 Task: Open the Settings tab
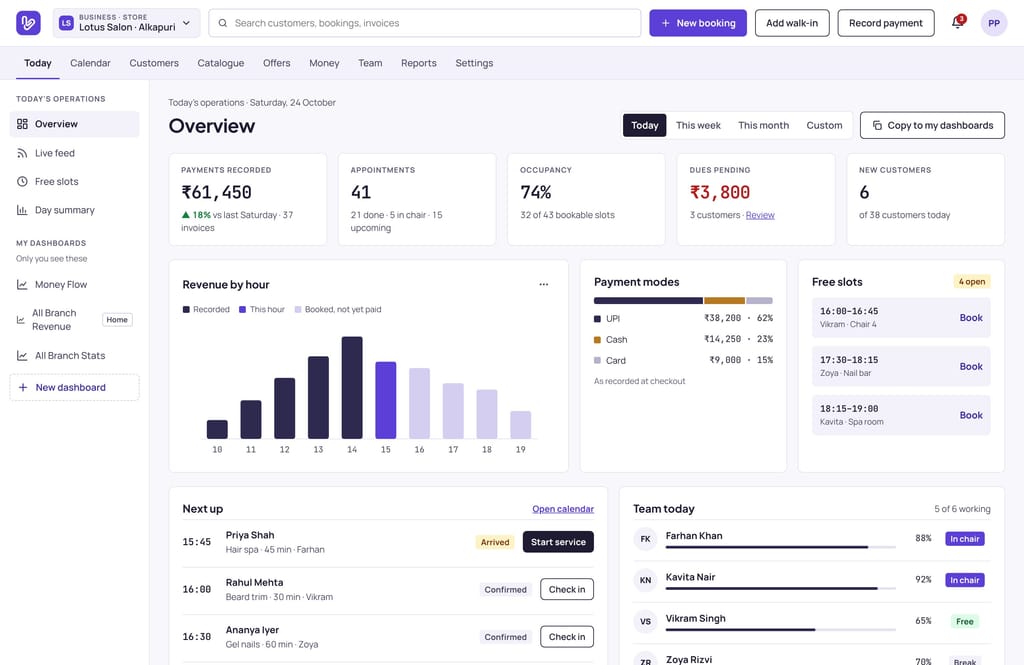click(474, 63)
